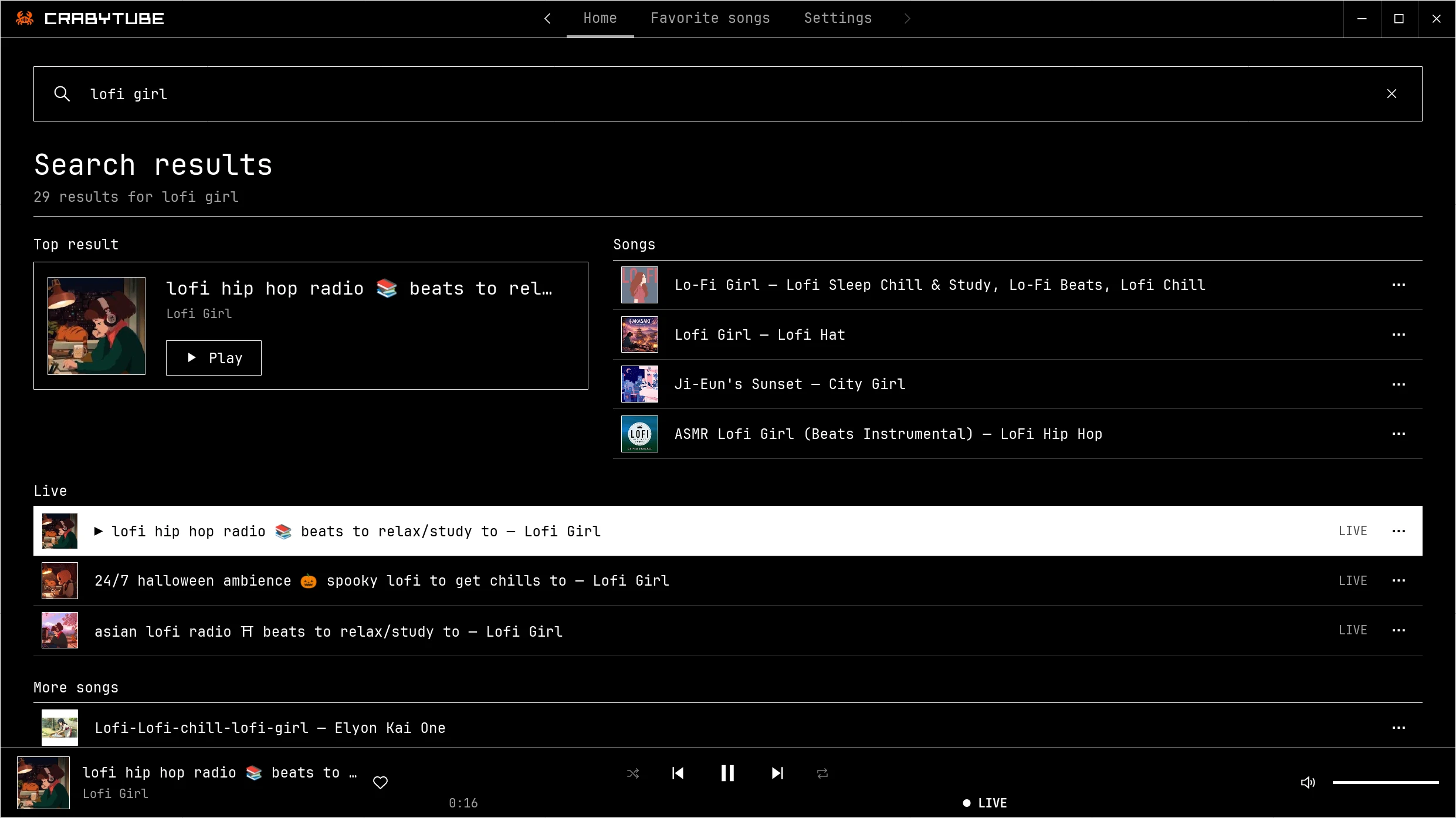Clear the search field with the X icon
This screenshot has height=818, width=1456.
[1391, 94]
